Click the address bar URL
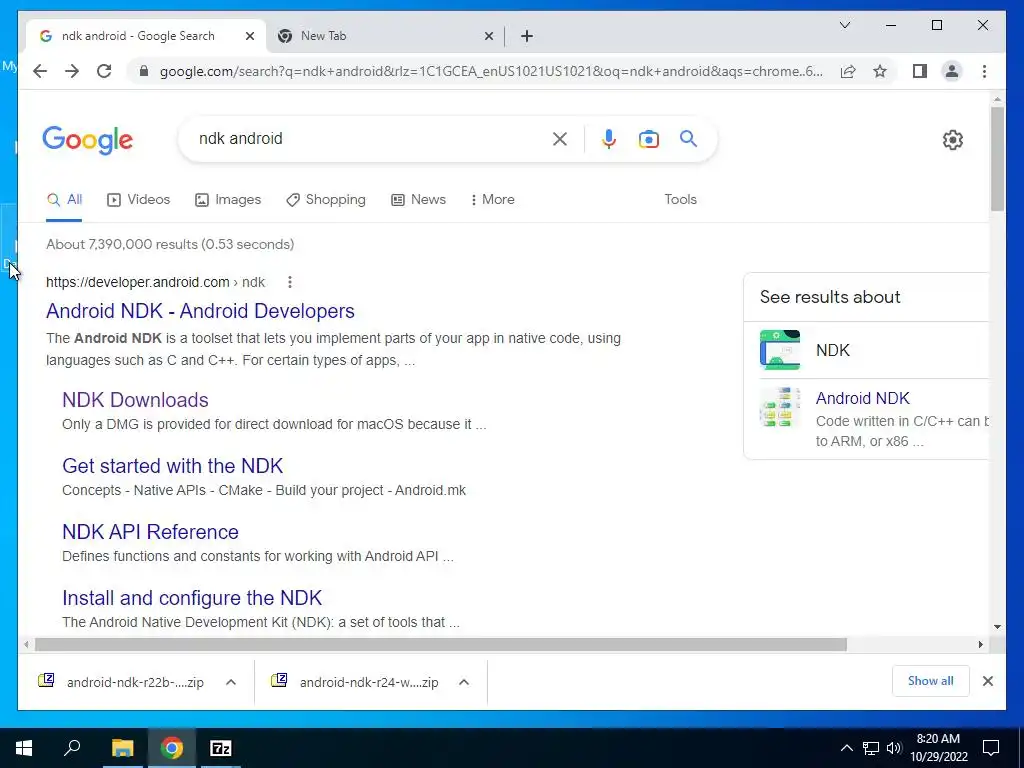This screenshot has width=1024, height=768. (x=491, y=71)
